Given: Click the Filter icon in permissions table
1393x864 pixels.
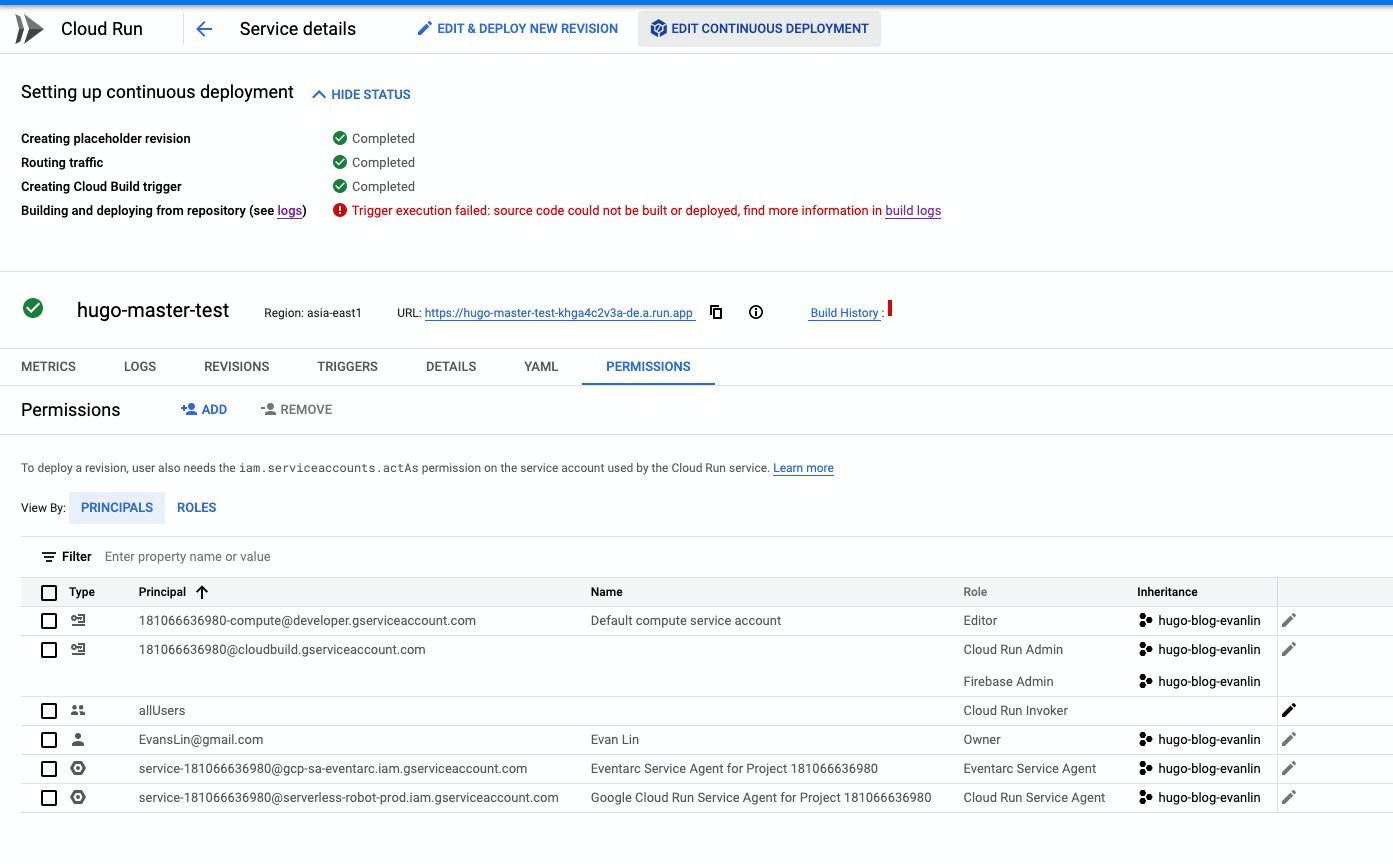Looking at the screenshot, I should click(48, 557).
